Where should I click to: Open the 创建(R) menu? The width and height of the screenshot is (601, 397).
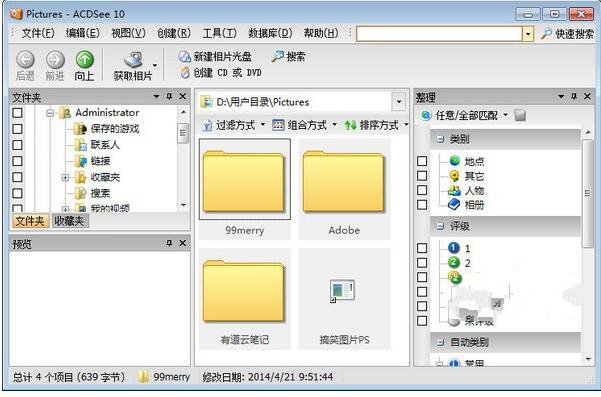174,33
